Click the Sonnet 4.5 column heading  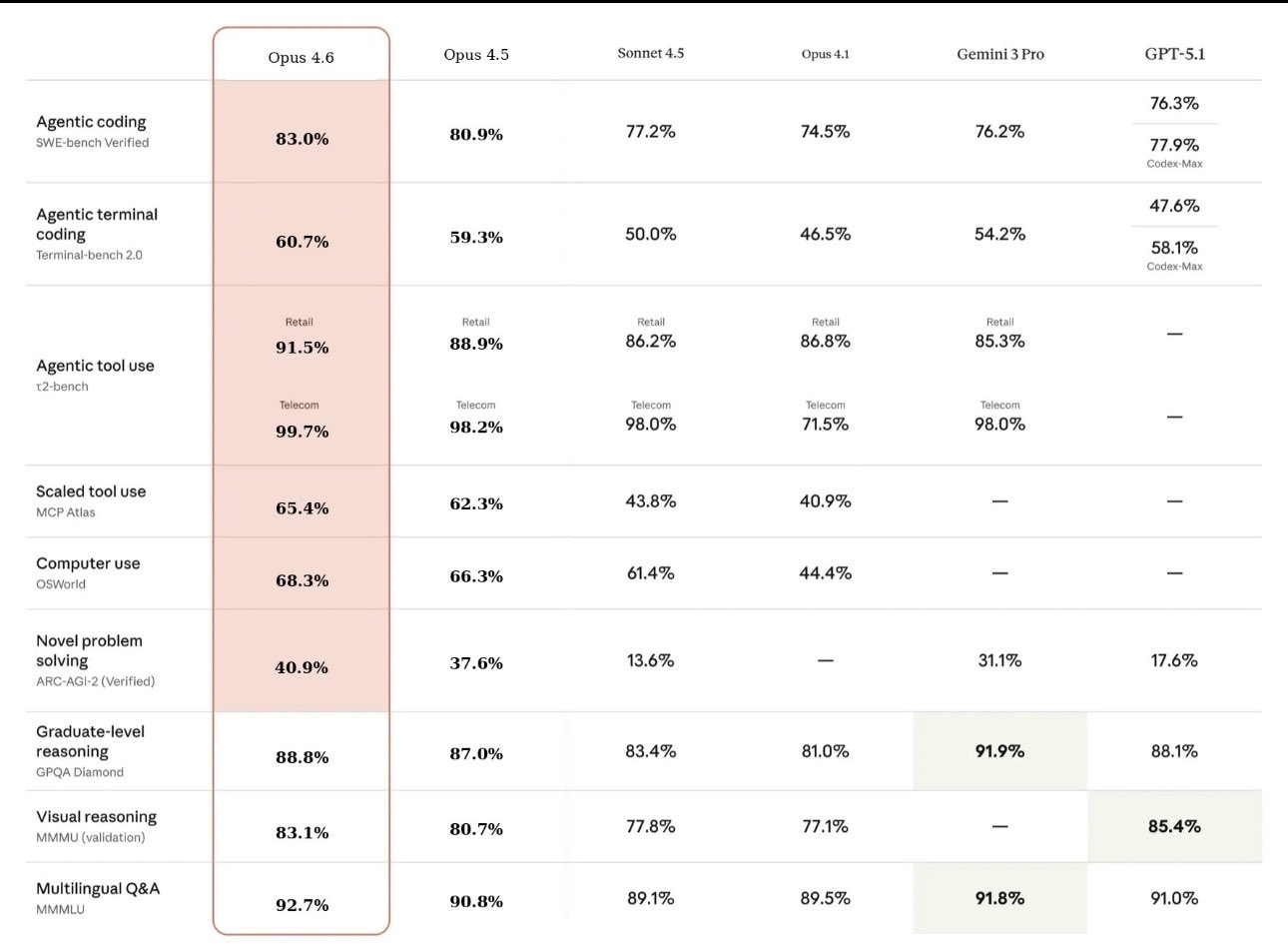[x=650, y=54]
